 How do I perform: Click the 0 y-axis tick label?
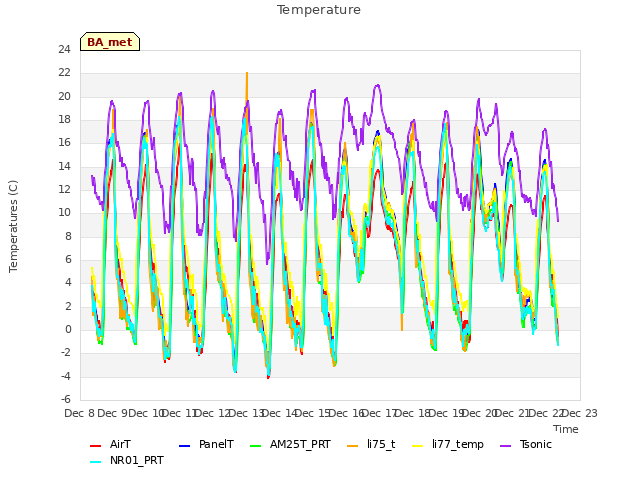(x=68, y=329)
